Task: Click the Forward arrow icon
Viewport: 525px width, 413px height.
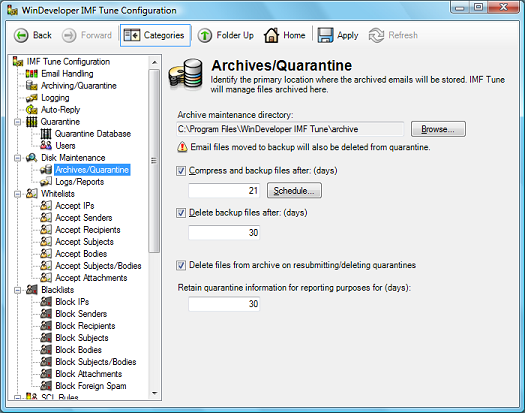Action: [x=69, y=35]
